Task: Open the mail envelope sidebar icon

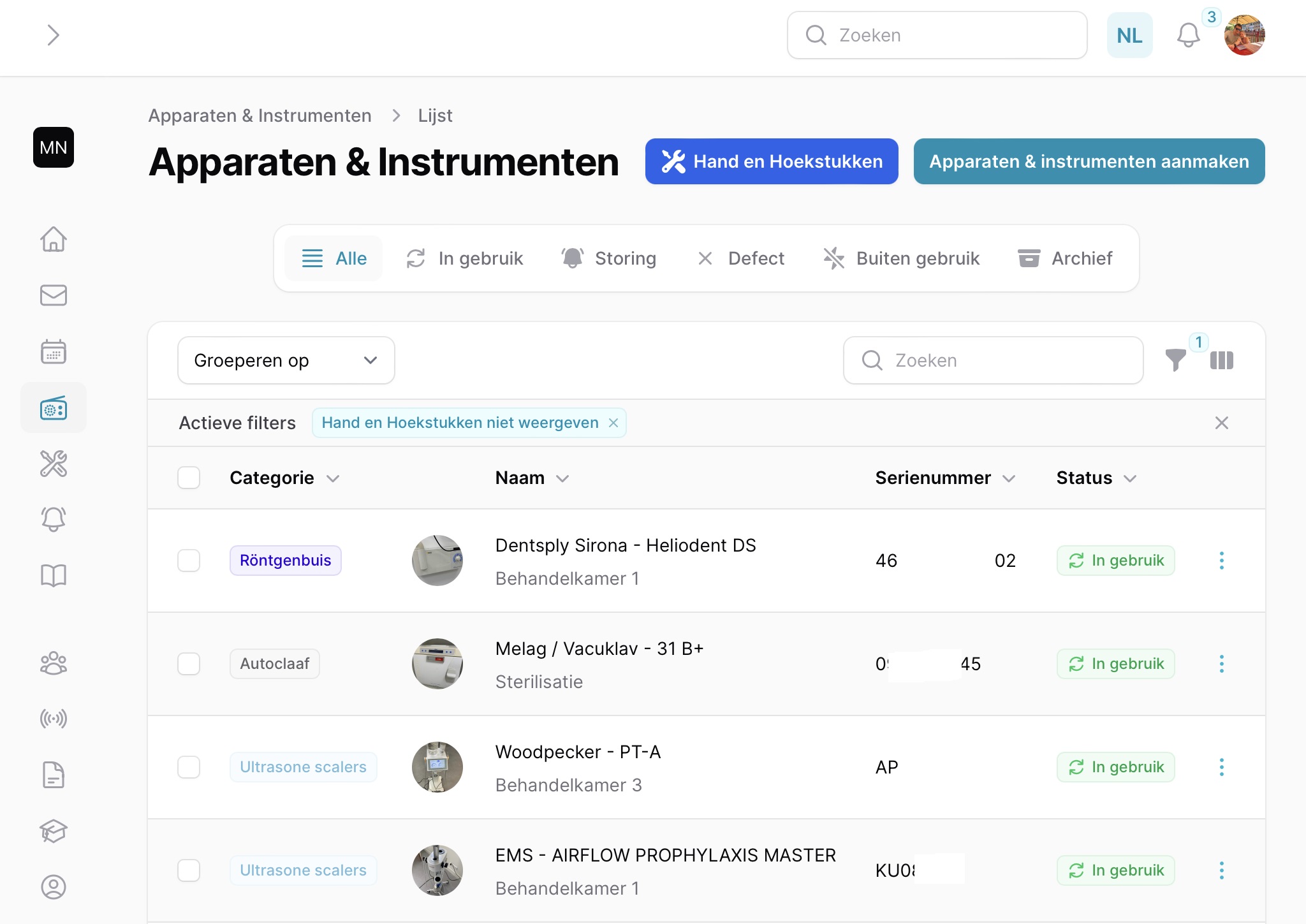Action: coord(54,295)
